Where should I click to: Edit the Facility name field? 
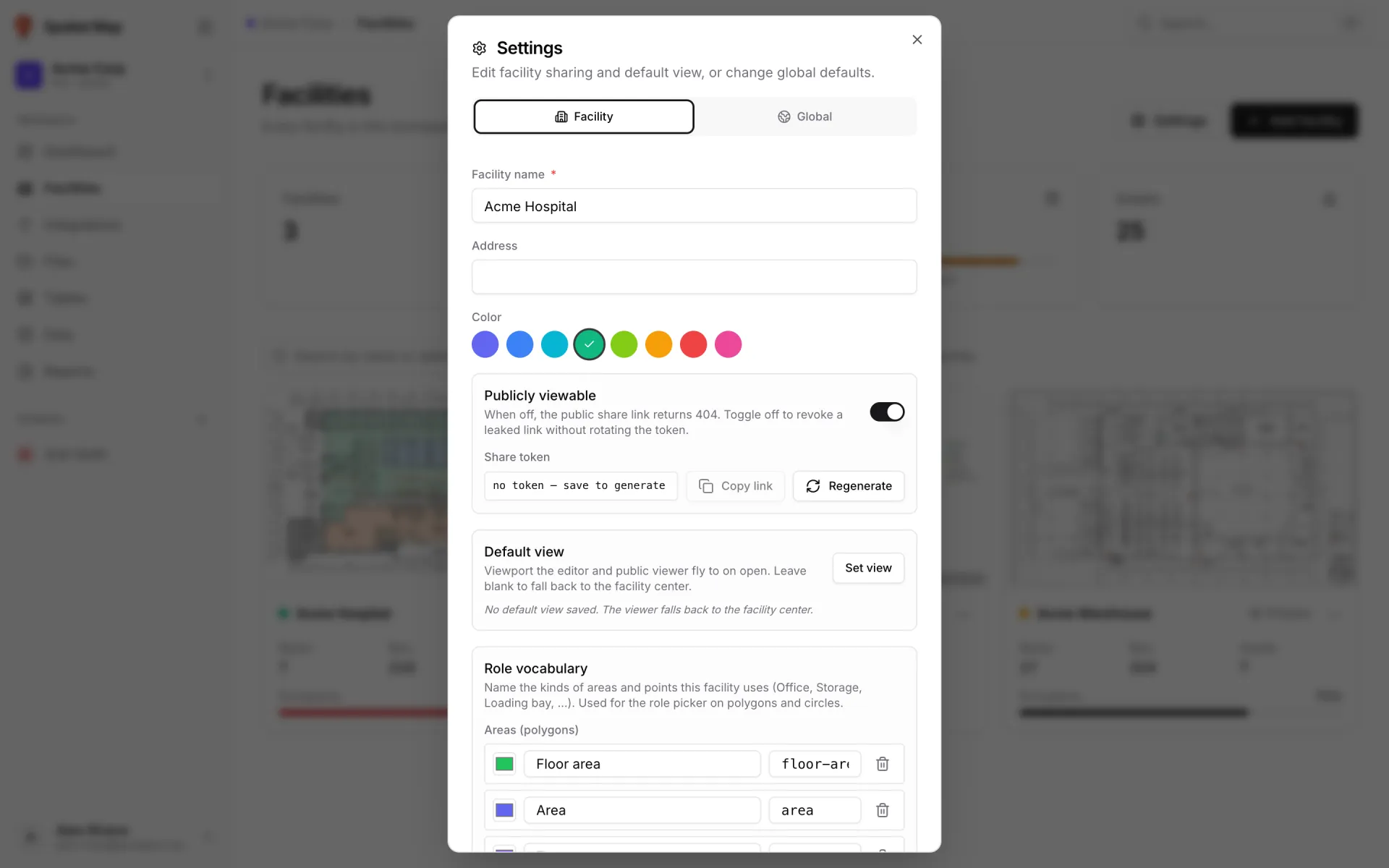click(694, 206)
